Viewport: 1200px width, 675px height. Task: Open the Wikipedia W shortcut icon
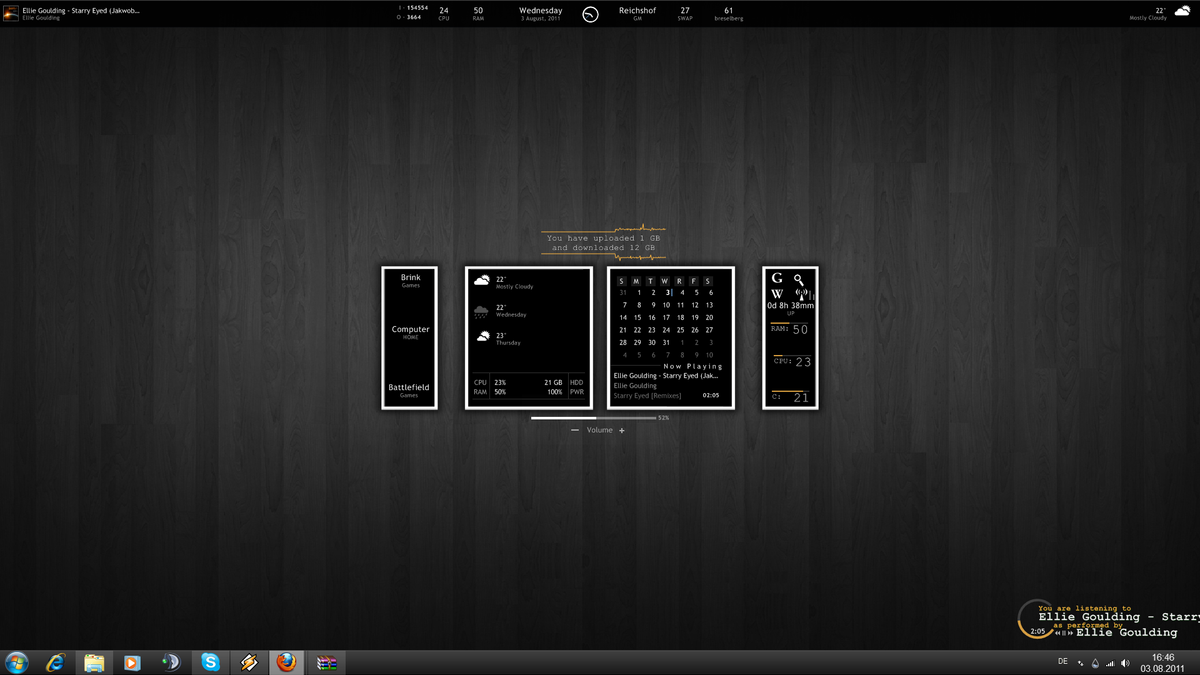point(777,295)
